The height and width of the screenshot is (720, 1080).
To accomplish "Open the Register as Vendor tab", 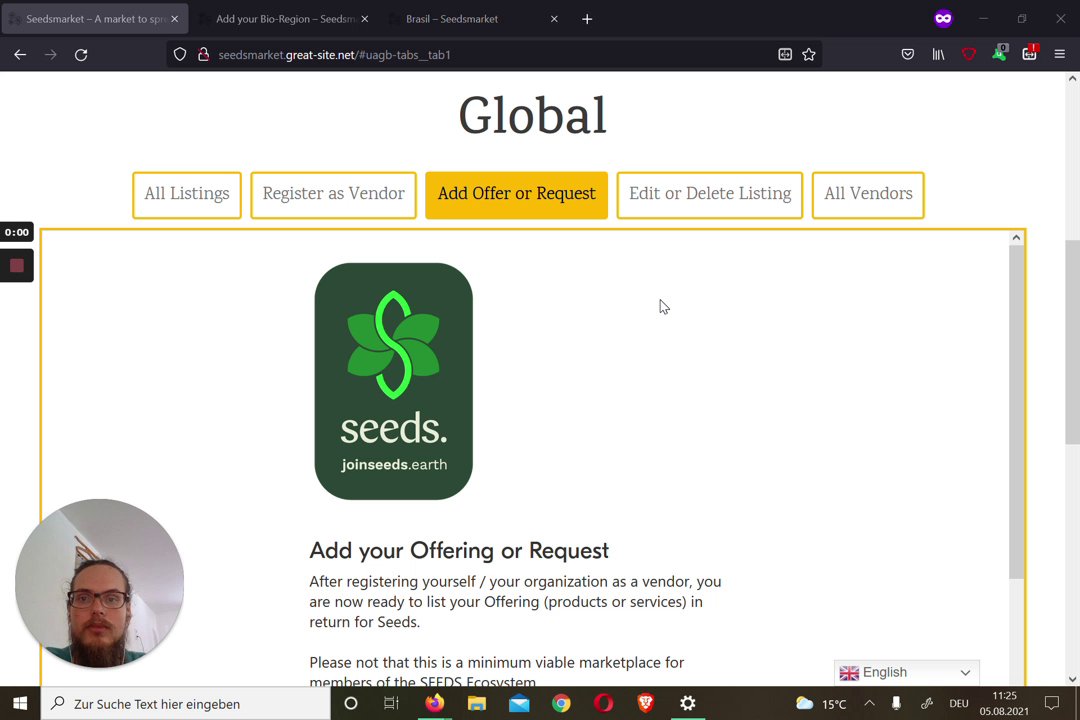I will coord(333,195).
